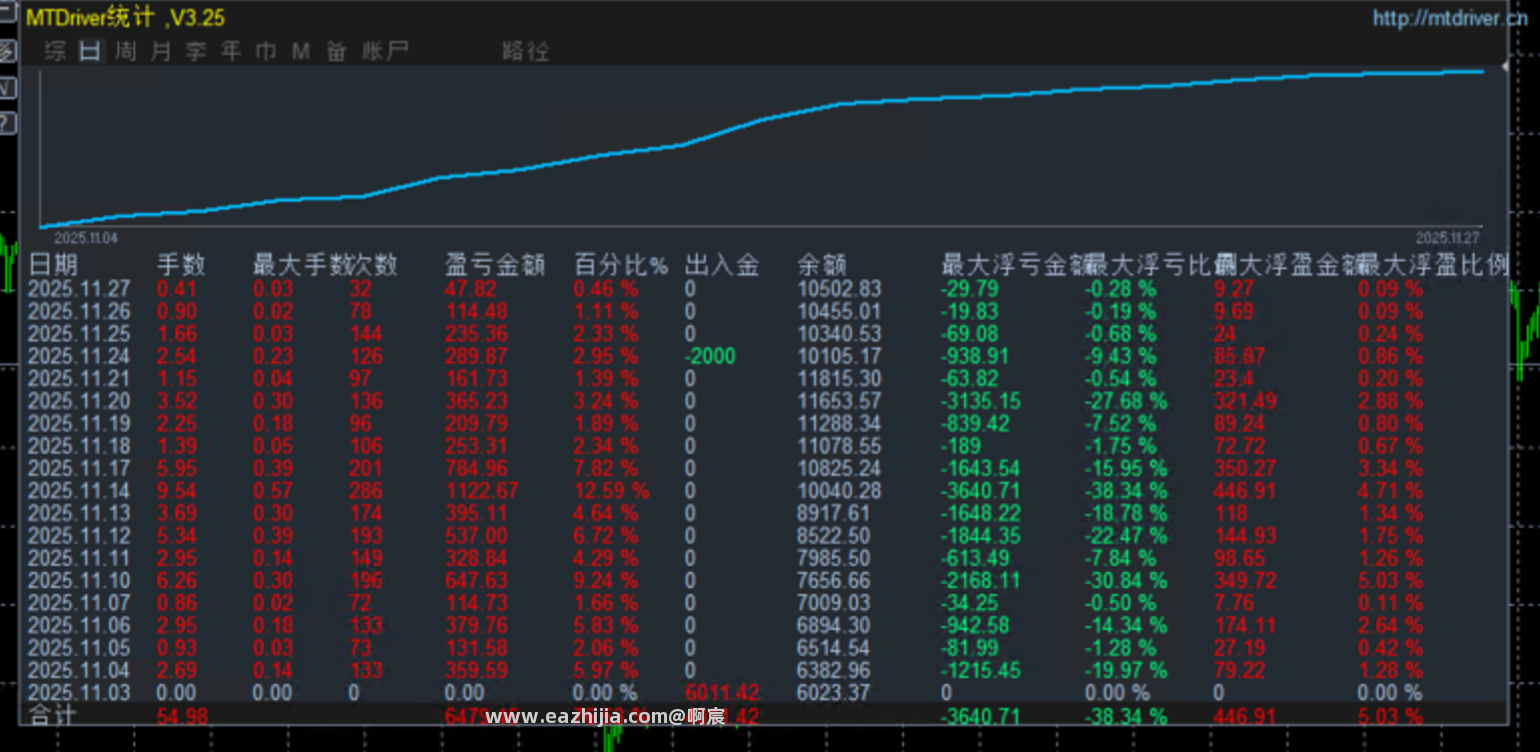This screenshot has height=752, width=1540.
Task: Click the total lots value 54.98
Action: tap(184, 716)
